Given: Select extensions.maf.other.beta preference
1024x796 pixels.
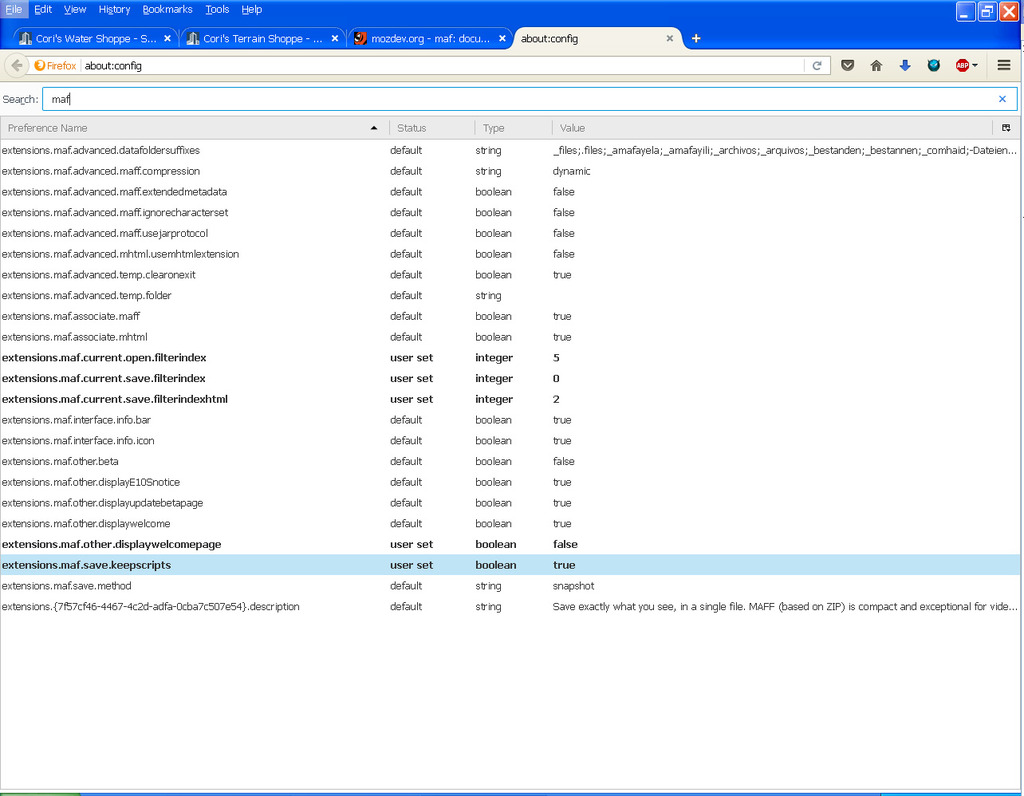Looking at the screenshot, I should pyautogui.click(x=510, y=461).
